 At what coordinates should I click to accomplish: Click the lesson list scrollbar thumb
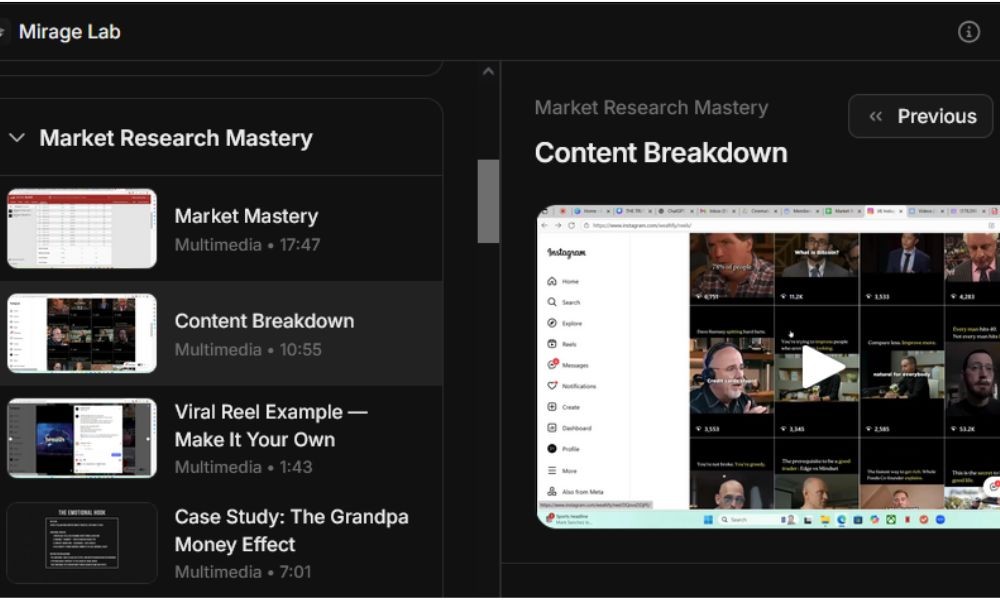click(x=488, y=201)
